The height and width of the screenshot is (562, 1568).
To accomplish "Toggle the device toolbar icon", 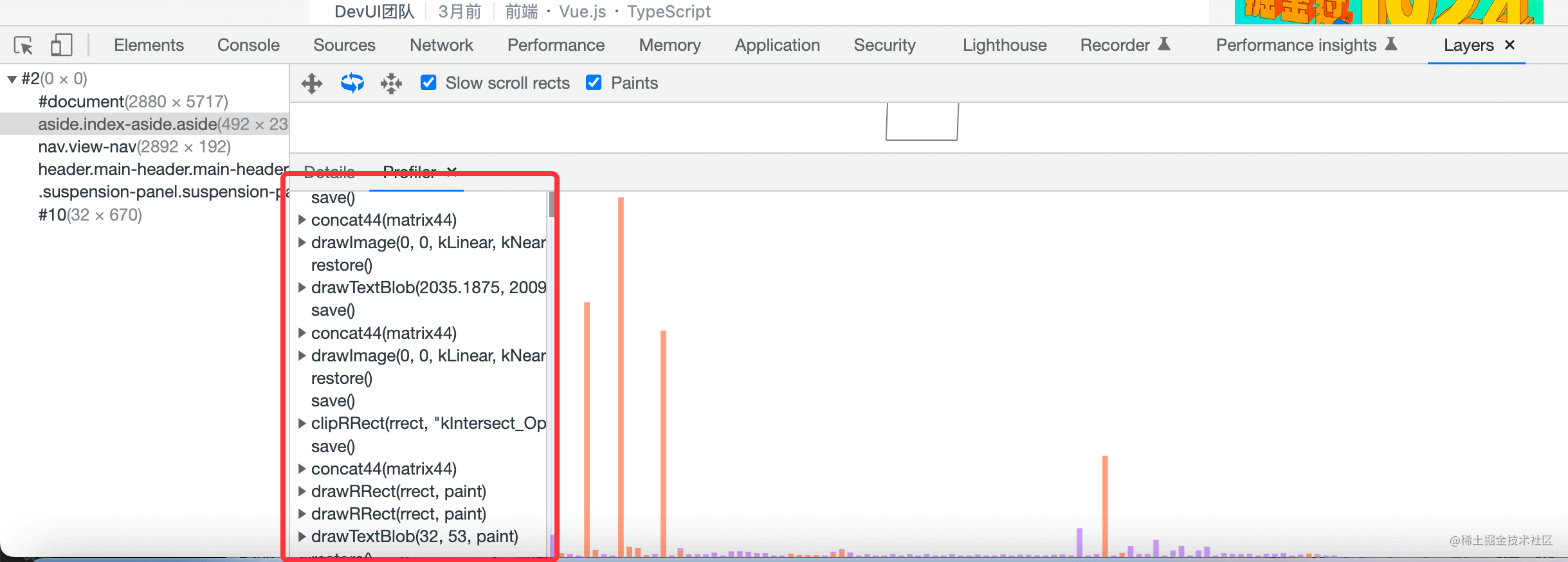I will pyautogui.click(x=62, y=45).
